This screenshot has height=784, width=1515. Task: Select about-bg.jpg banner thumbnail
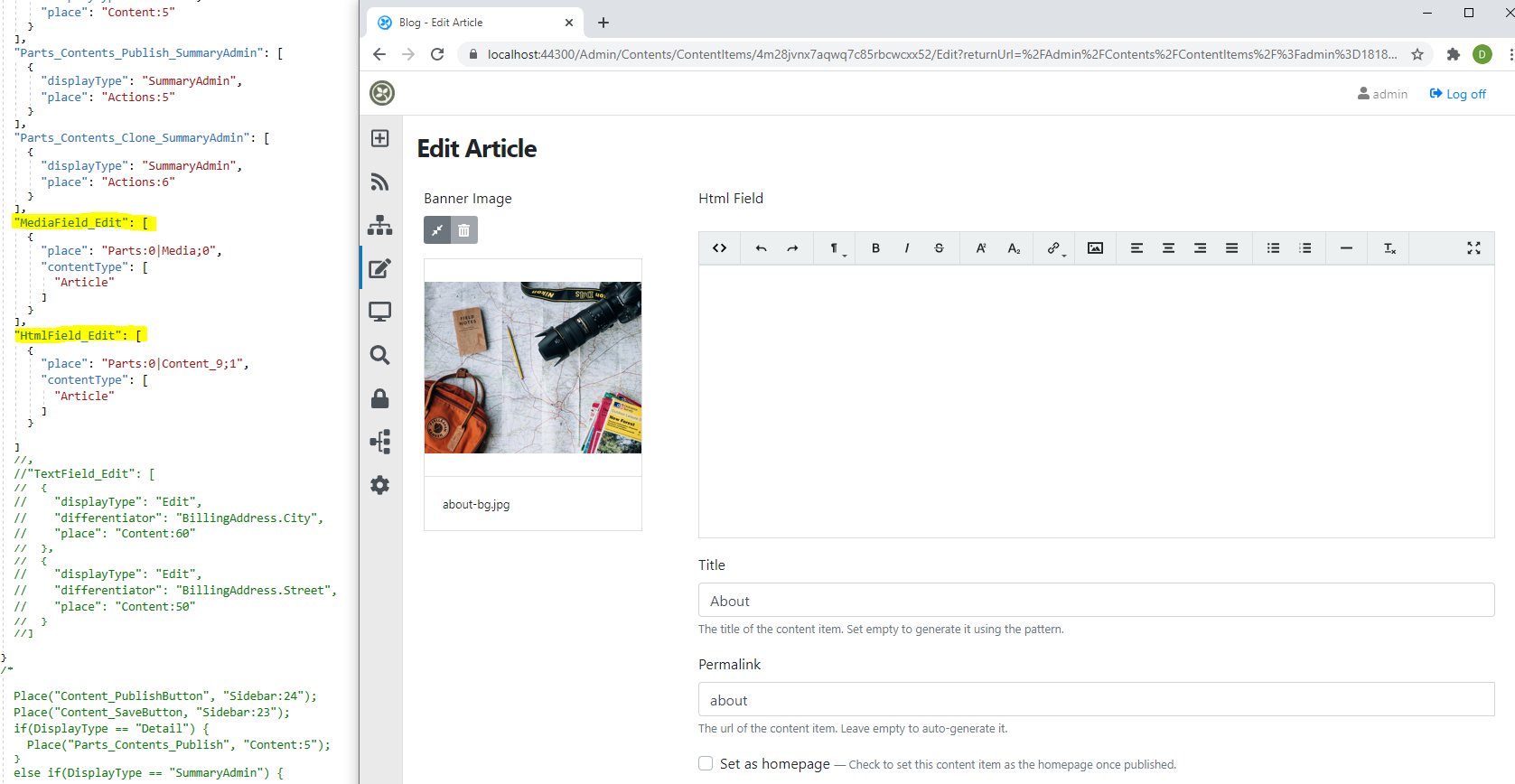coord(533,368)
